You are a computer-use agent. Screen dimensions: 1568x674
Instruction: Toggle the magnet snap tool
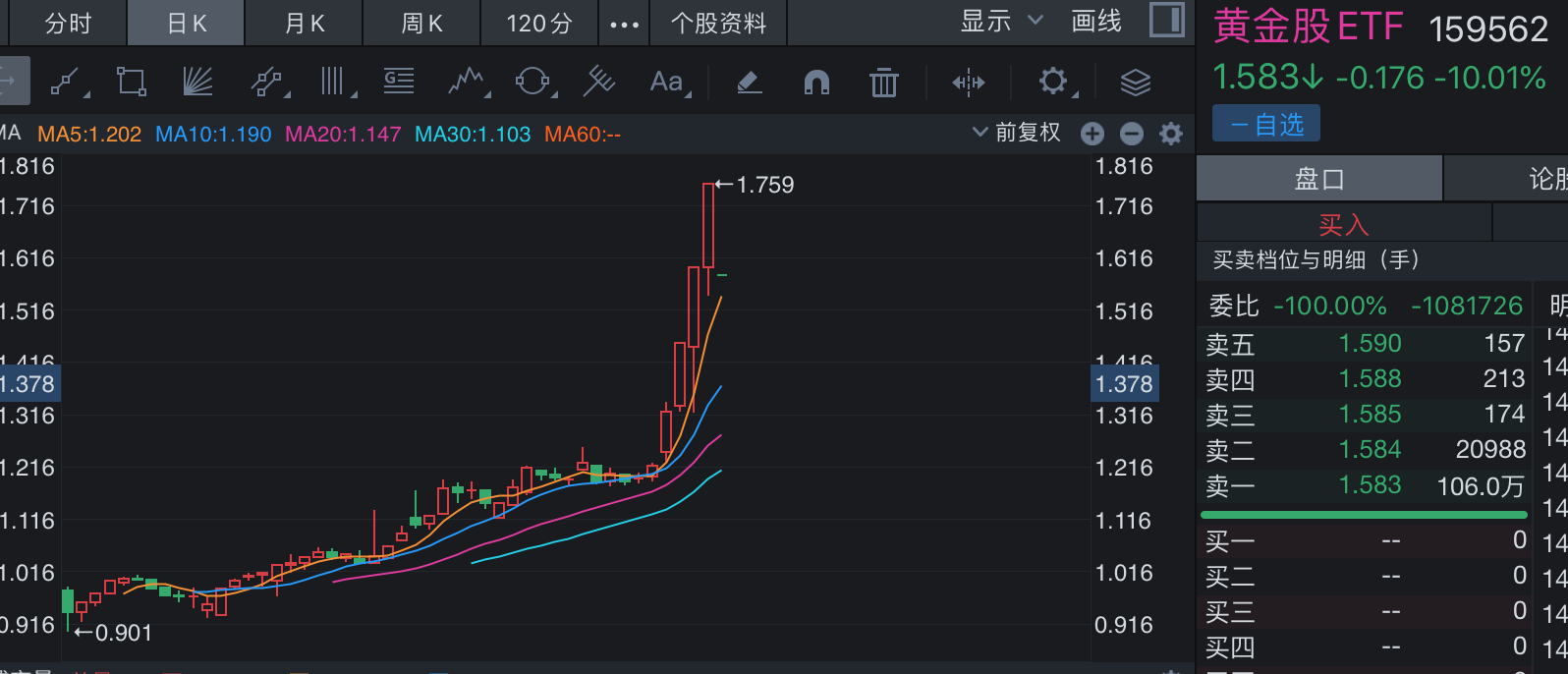click(817, 83)
